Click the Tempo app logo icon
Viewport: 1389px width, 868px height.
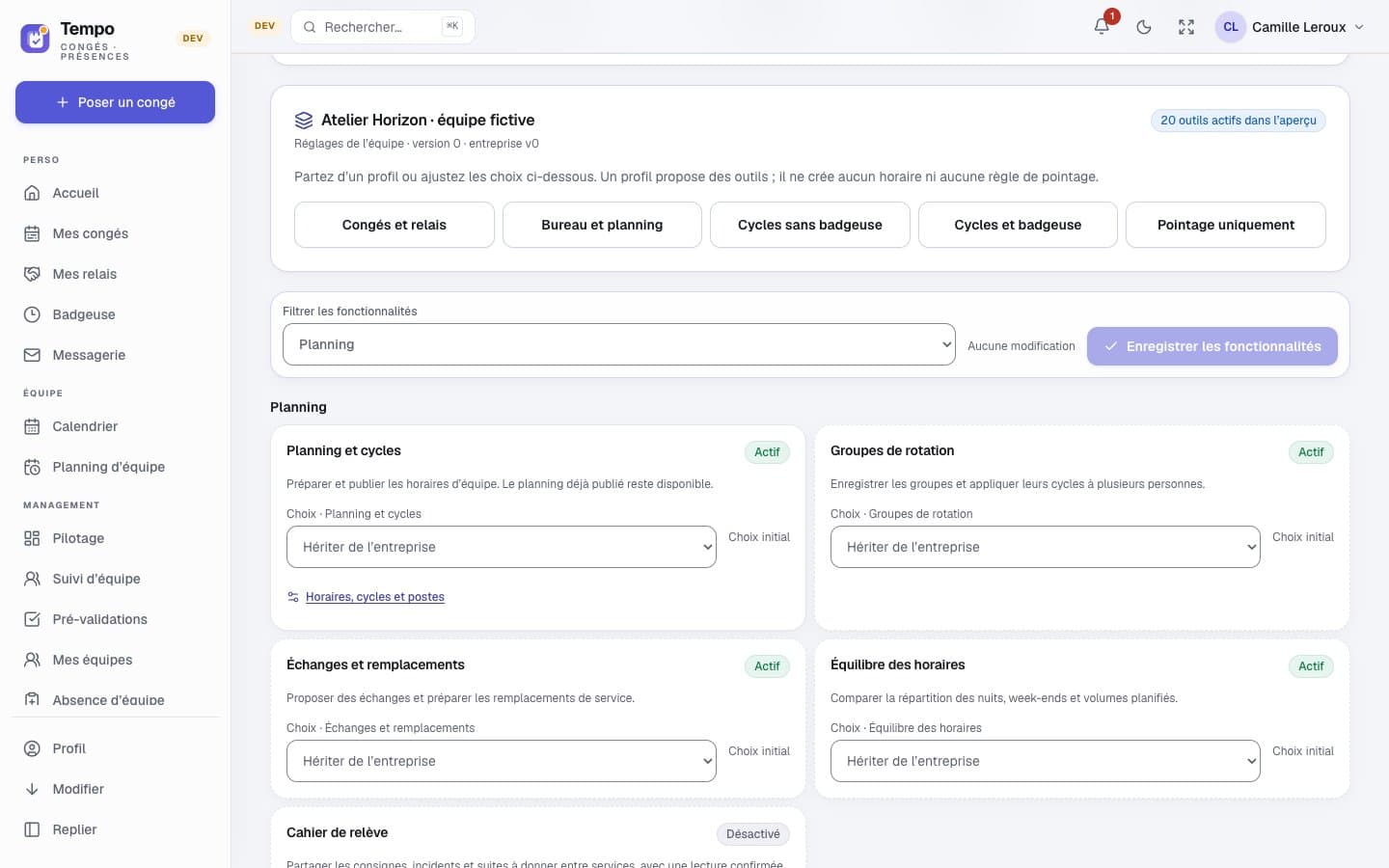[x=35, y=39]
